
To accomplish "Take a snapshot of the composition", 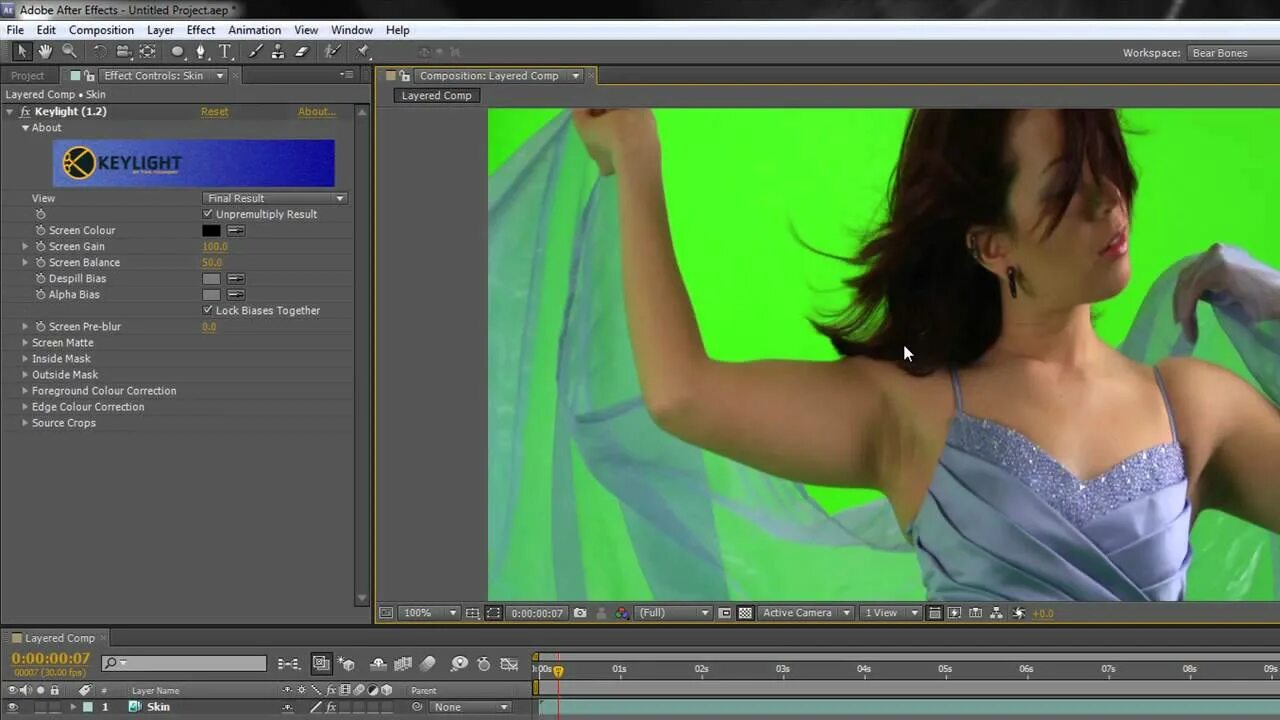I will [x=580, y=612].
